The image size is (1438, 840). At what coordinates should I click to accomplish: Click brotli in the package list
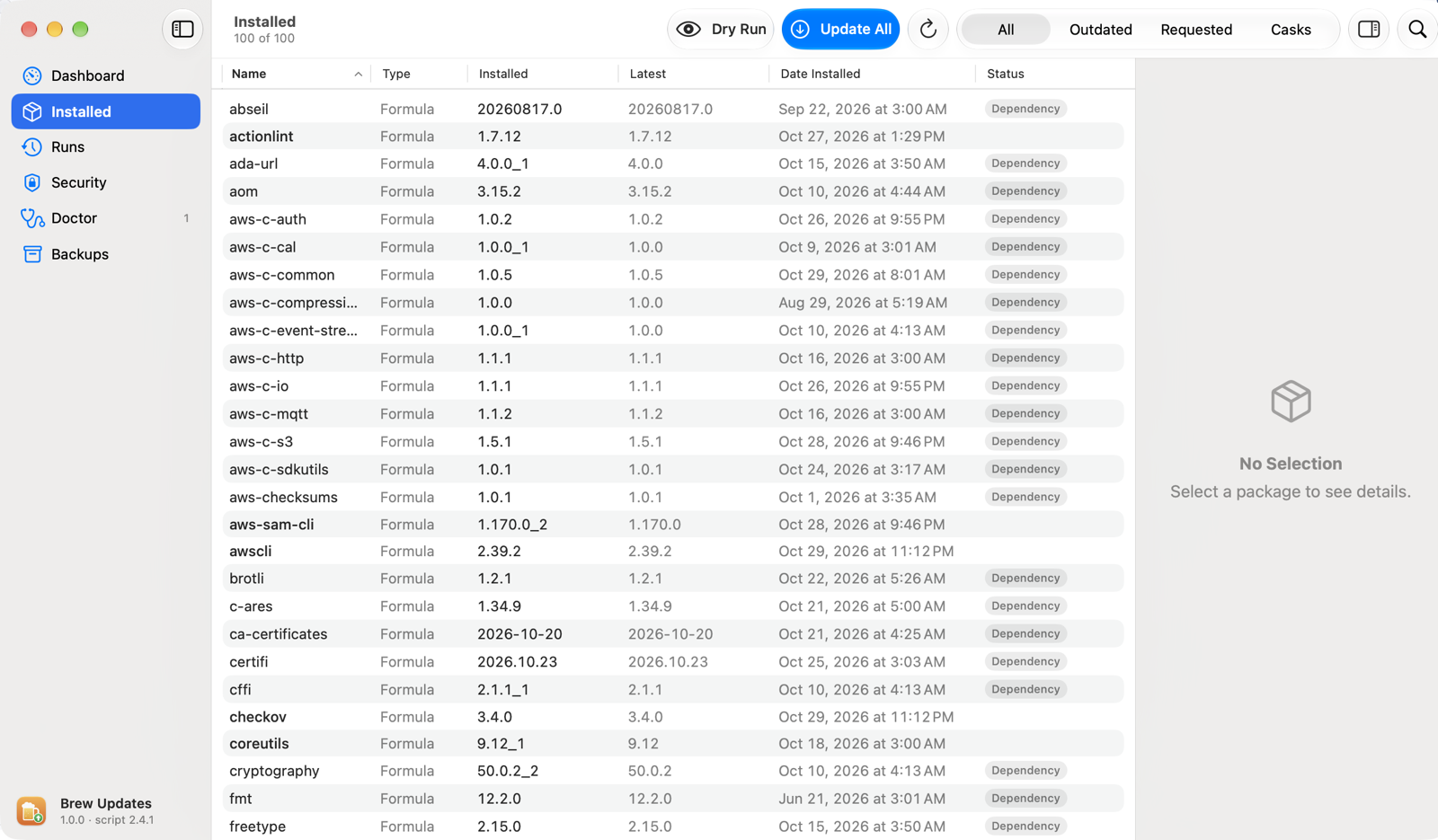click(246, 579)
